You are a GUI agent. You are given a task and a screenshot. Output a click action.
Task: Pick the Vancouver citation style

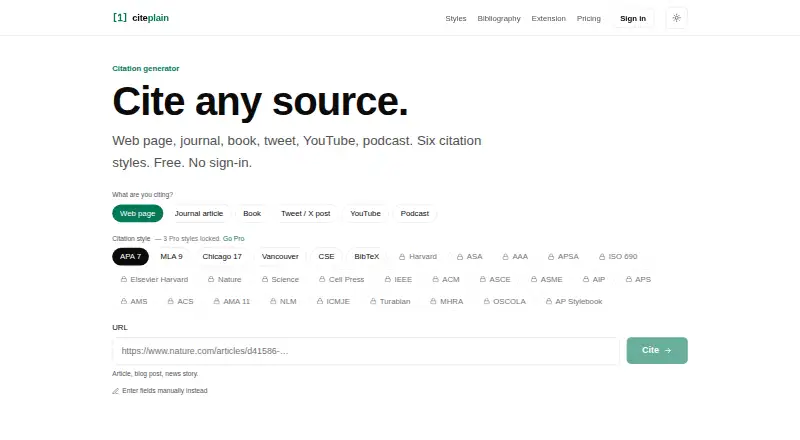click(280, 257)
